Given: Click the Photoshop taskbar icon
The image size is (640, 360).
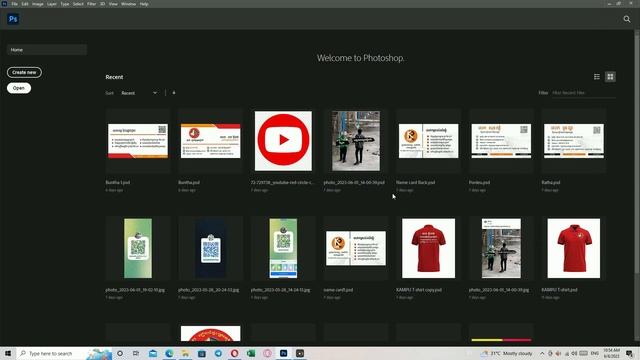Looking at the screenshot, I should [x=284, y=353].
